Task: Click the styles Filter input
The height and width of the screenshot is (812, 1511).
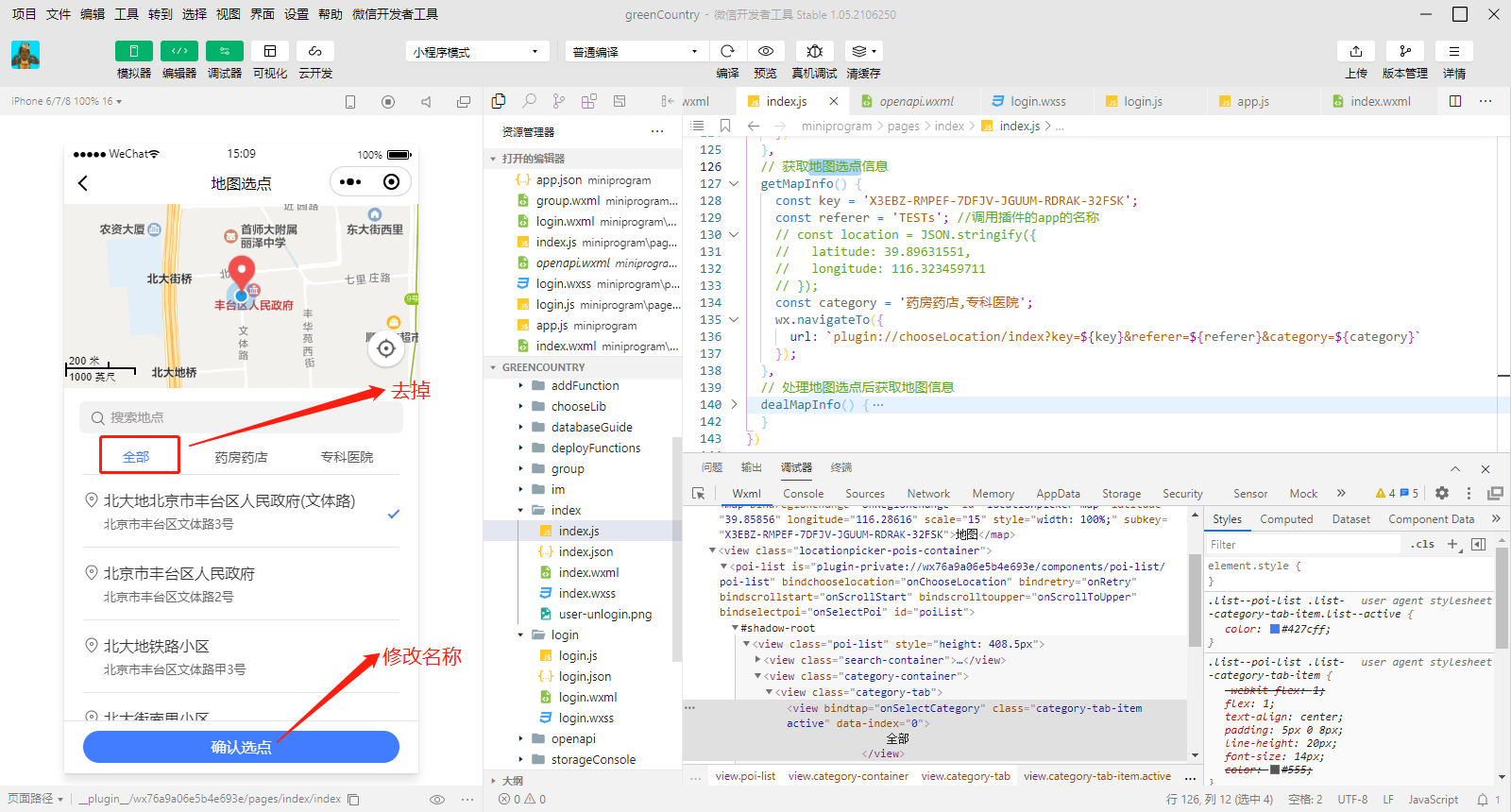Action: point(1303,545)
